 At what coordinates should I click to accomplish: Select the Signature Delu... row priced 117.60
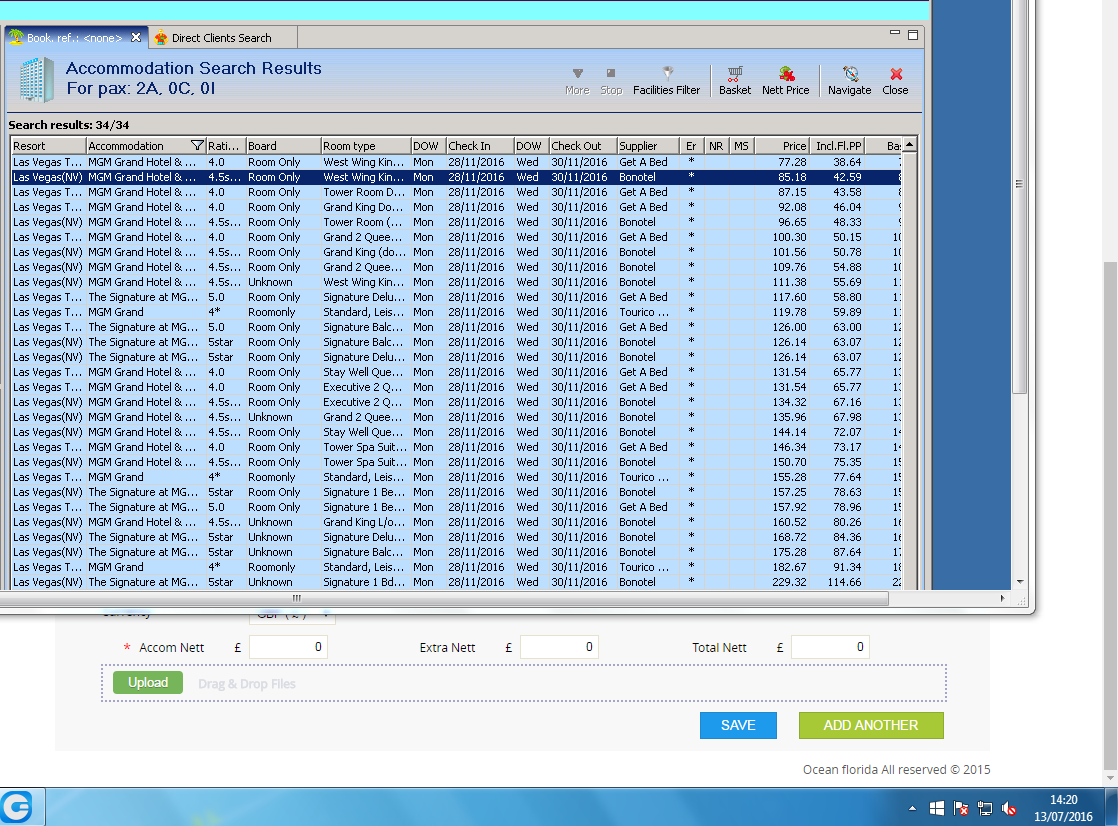[456, 297]
